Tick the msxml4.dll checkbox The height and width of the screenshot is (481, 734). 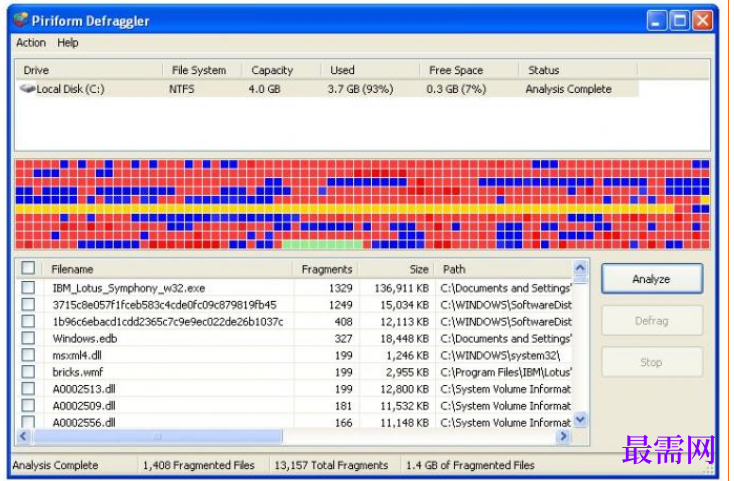coord(28,355)
